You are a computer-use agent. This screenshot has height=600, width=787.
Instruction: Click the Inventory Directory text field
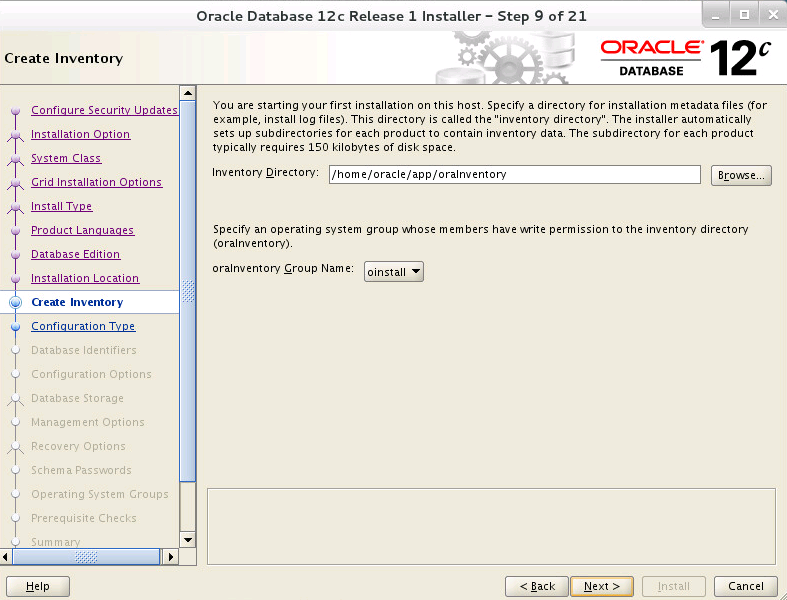(514, 175)
